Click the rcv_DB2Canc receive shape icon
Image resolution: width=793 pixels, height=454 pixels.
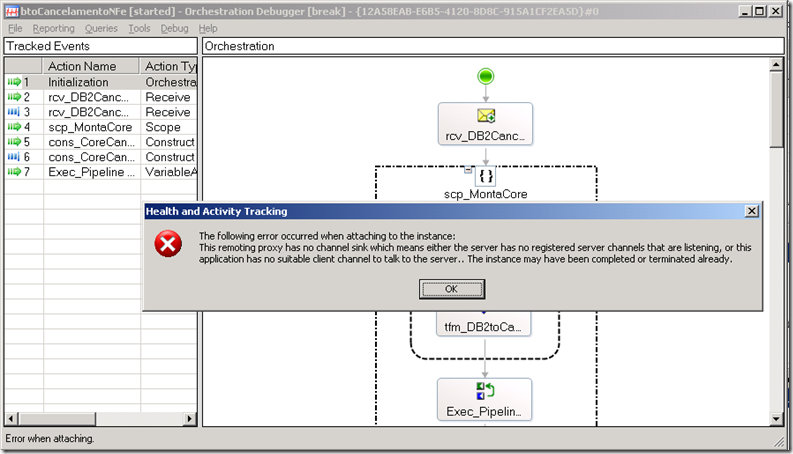[485, 117]
